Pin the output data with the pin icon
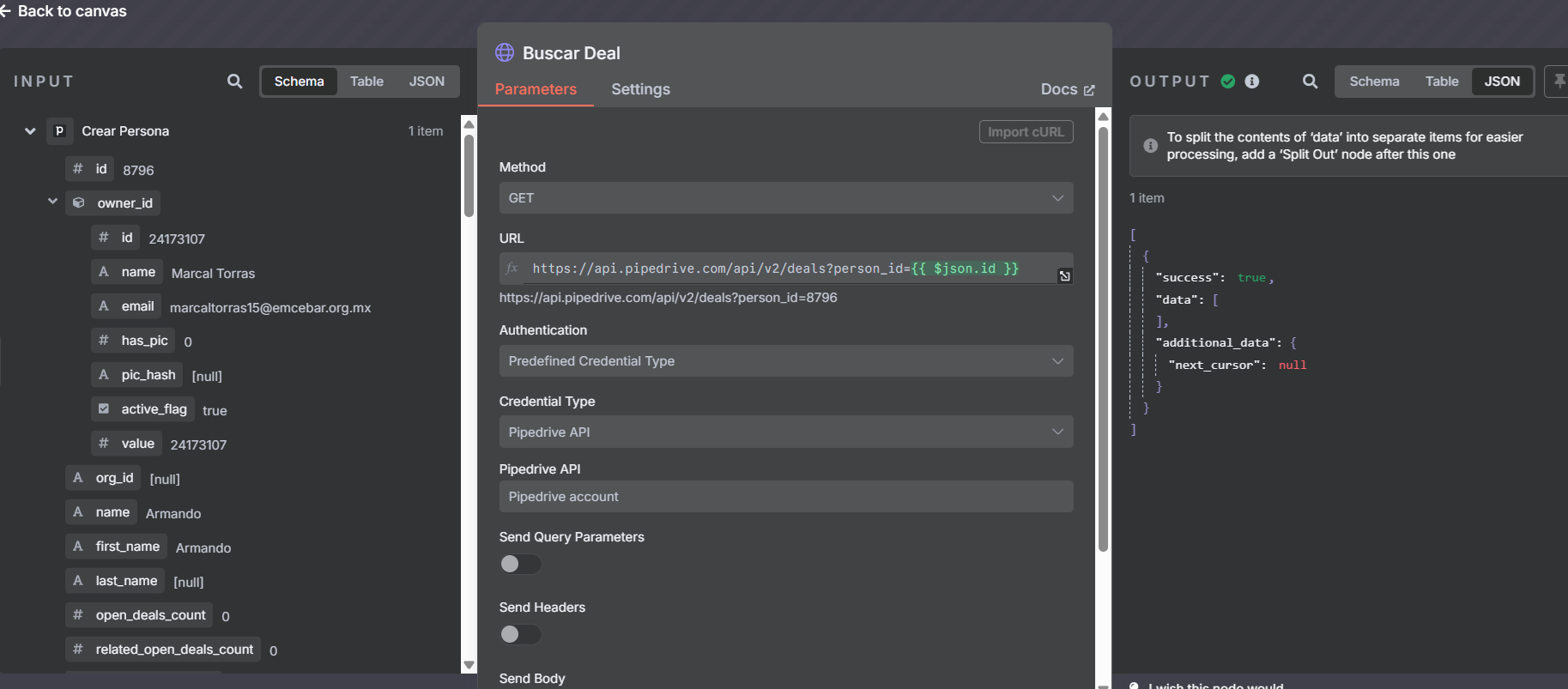Image resolution: width=1568 pixels, height=689 pixels. (1559, 82)
